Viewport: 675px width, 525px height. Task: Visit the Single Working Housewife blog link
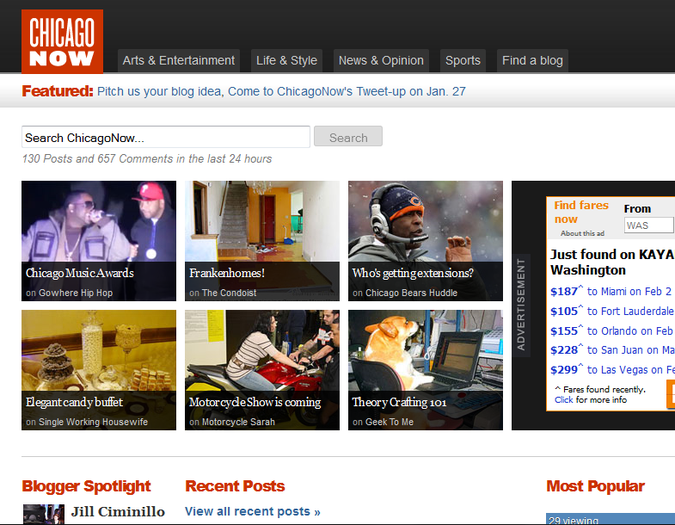pos(93,422)
